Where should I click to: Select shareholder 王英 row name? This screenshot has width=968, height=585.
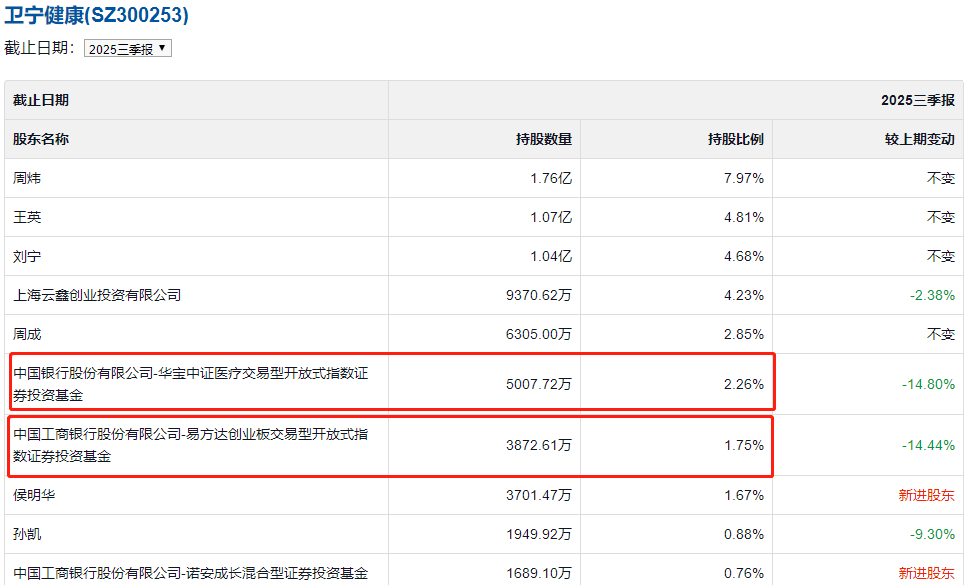point(27,217)
